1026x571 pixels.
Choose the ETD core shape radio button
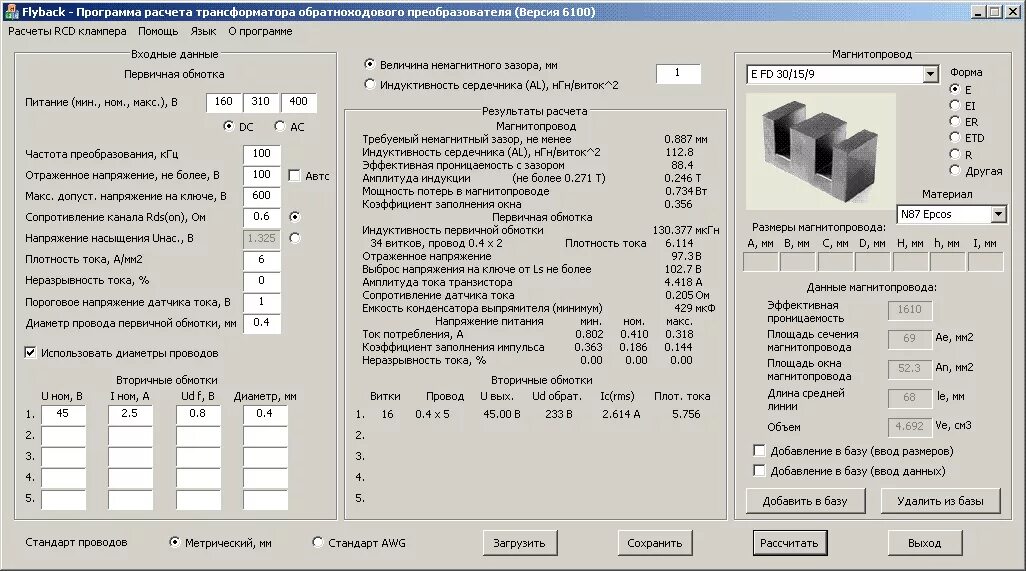(x=955, y=137)
